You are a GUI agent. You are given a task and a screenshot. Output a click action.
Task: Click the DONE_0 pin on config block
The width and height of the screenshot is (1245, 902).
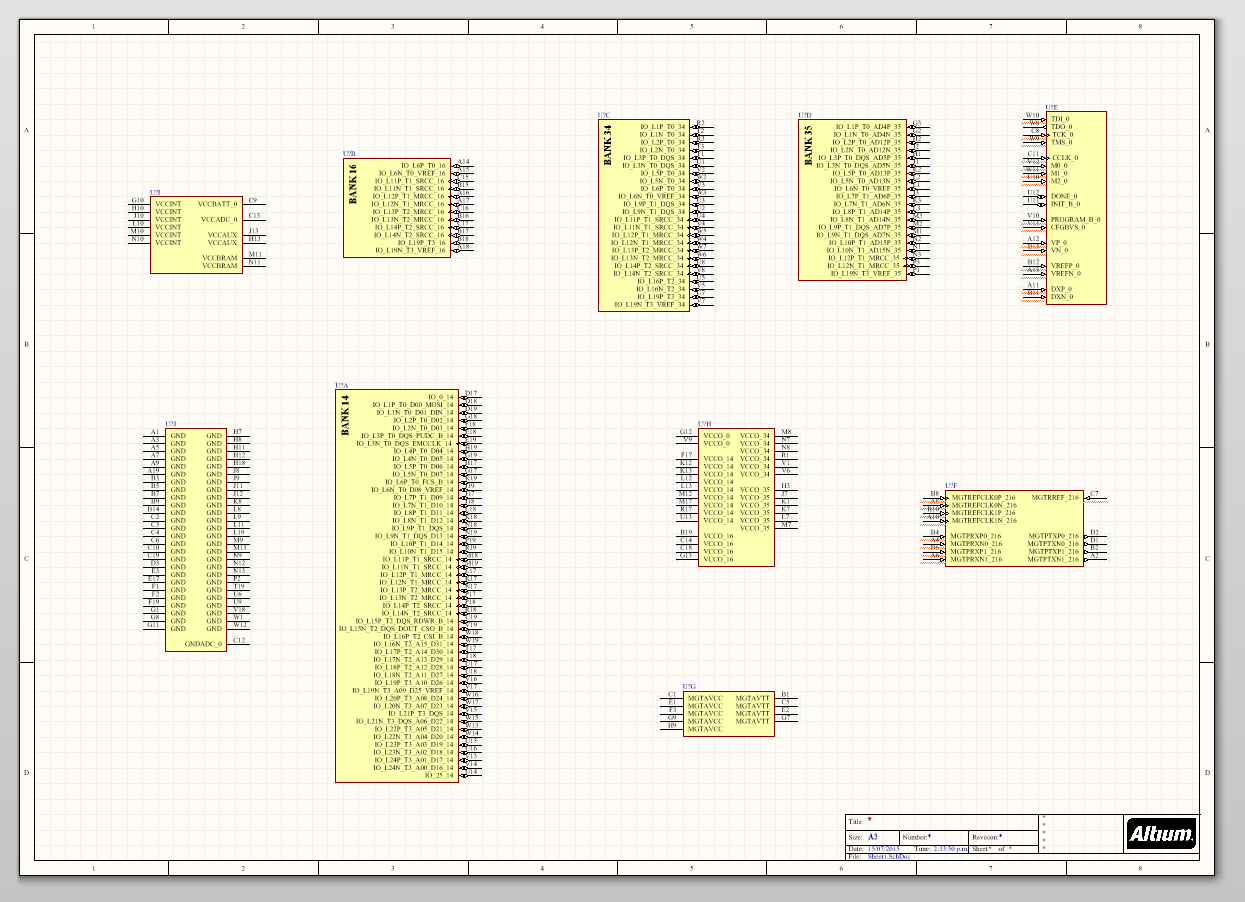click(x=1064, y=196)
